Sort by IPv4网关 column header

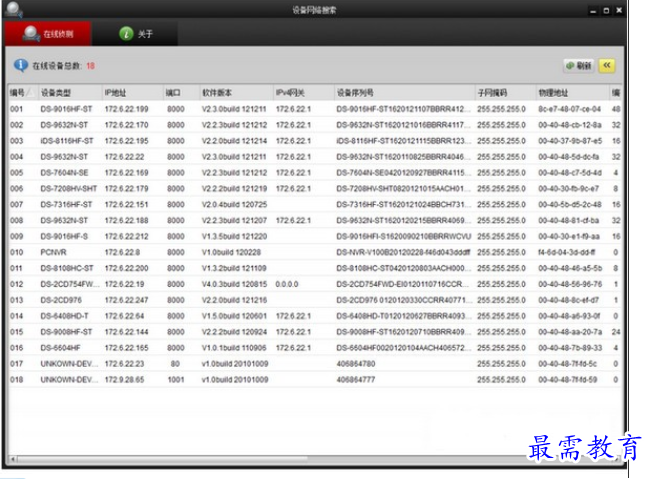[304, 92]
